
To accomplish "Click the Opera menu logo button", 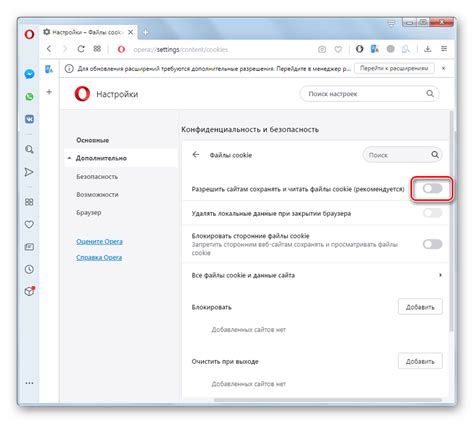I will click(x=29, y=34).
